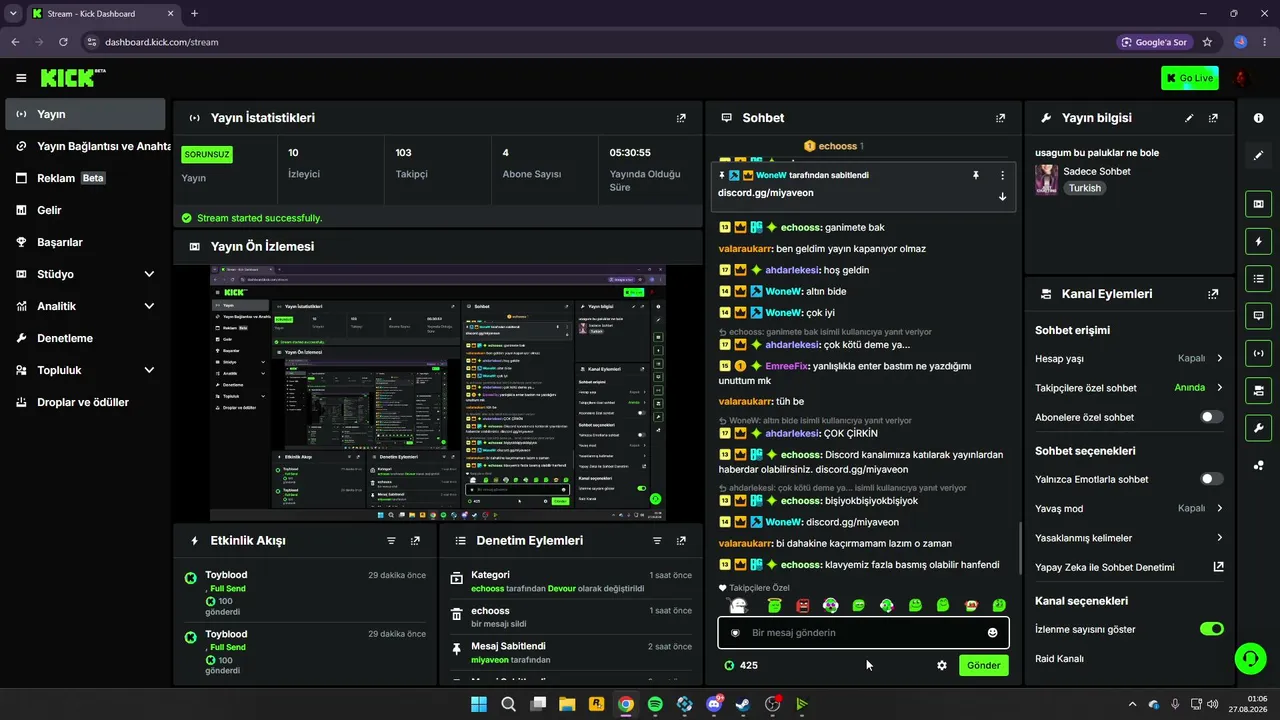Viewport: 1280px width, 720px height.
Task: Open Reklam Beta in the sidebar
Action: 85,178
